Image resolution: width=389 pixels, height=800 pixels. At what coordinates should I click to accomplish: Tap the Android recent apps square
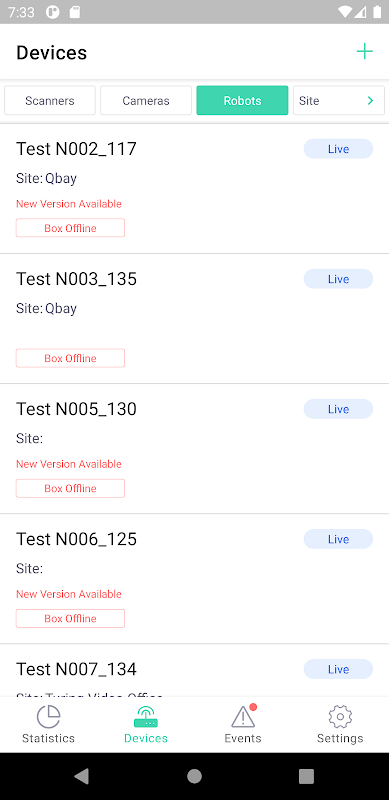point(306,776)
